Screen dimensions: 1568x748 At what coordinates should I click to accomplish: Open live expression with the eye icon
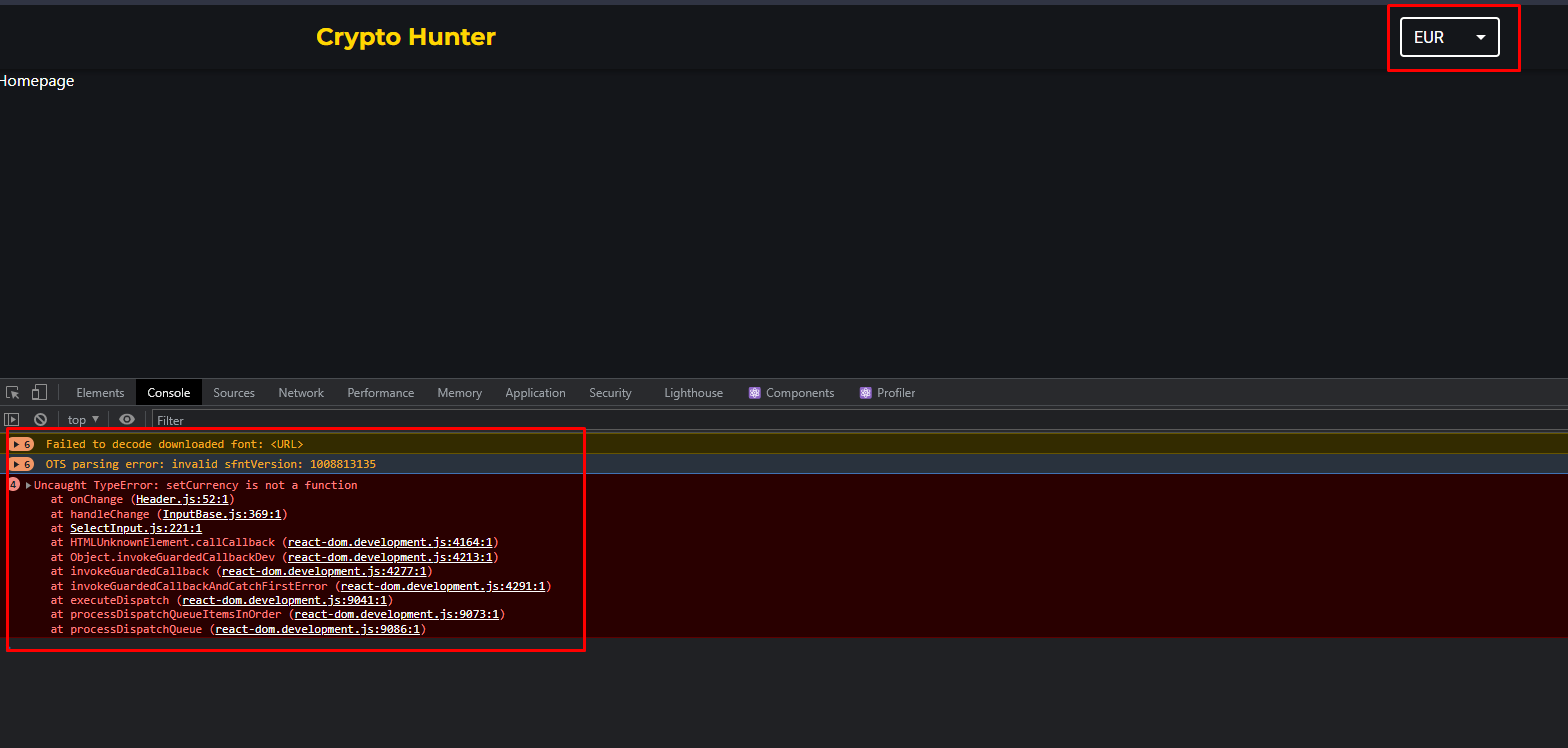tap(127, 420)
